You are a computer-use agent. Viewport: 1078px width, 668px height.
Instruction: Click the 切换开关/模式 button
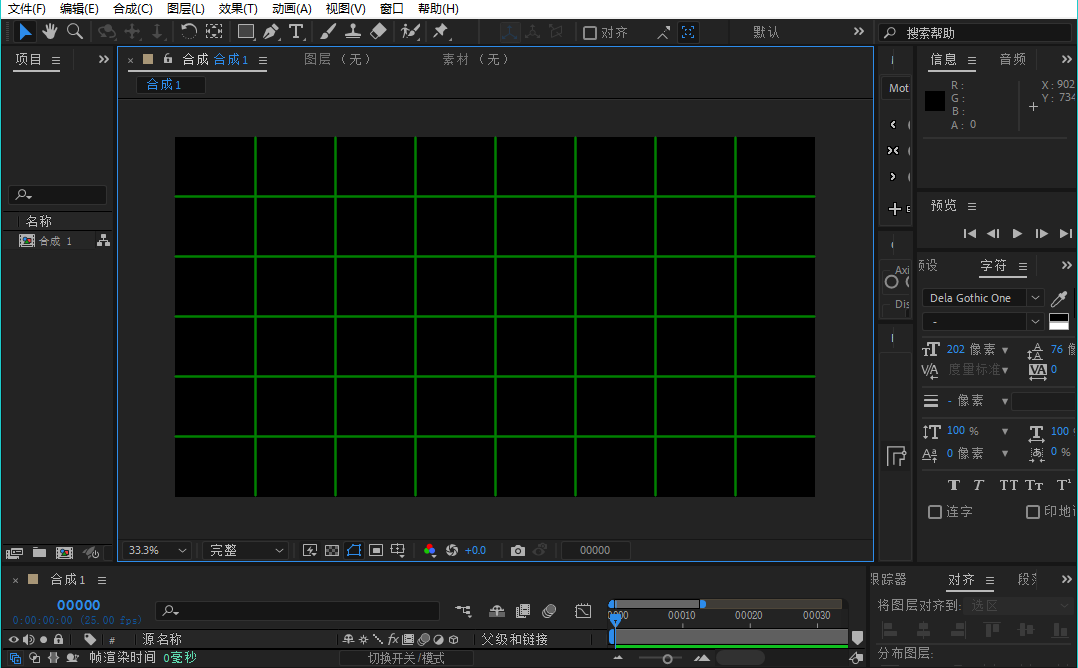pos(406,658)
